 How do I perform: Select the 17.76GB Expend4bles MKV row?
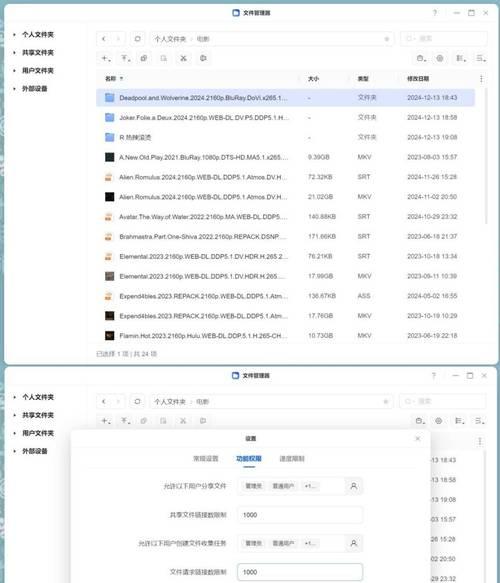coord(286,316)
